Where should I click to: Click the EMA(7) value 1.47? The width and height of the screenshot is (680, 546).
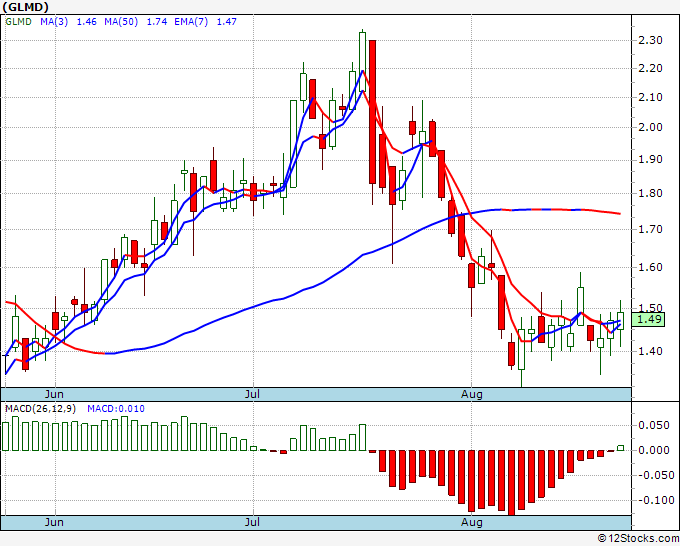[226, 22]
